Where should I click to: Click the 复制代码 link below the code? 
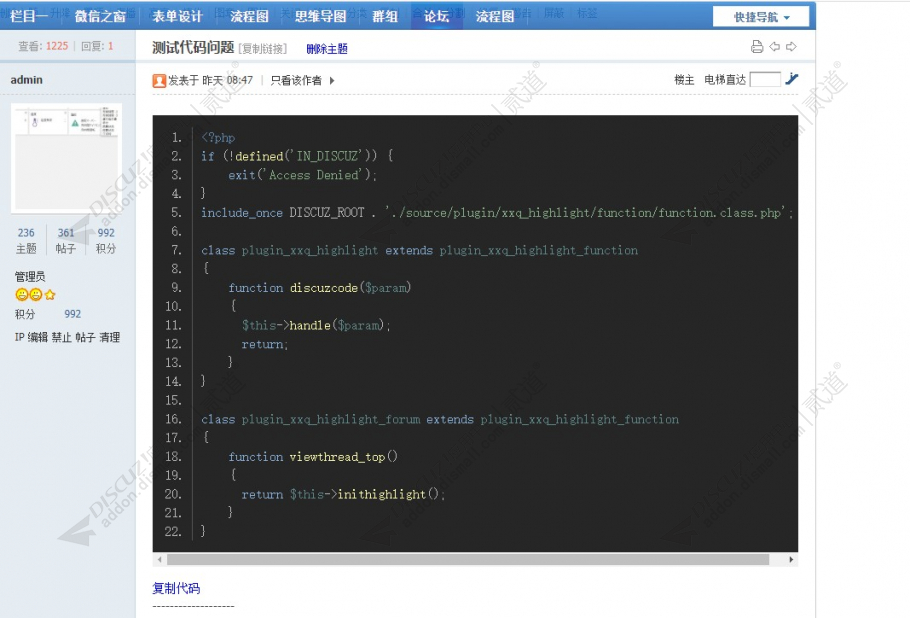[x=176, y=588]
